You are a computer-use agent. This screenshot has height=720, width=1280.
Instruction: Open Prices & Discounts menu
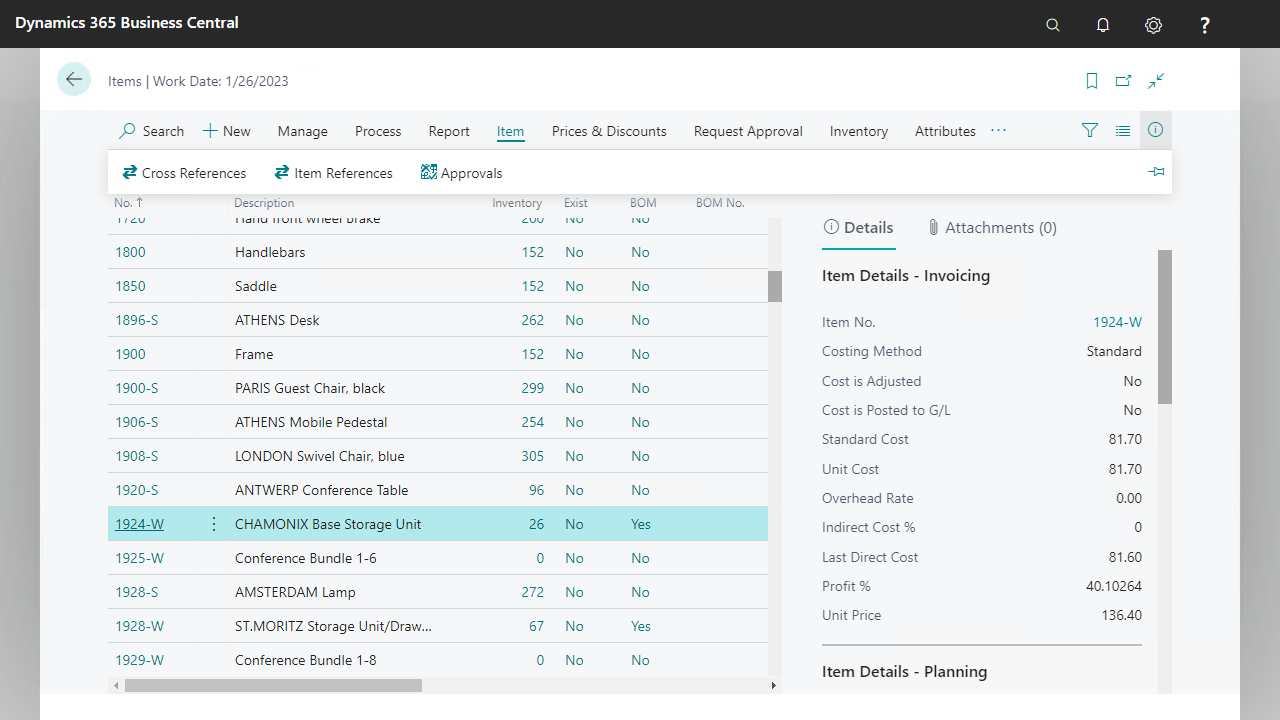click(609, 131)
